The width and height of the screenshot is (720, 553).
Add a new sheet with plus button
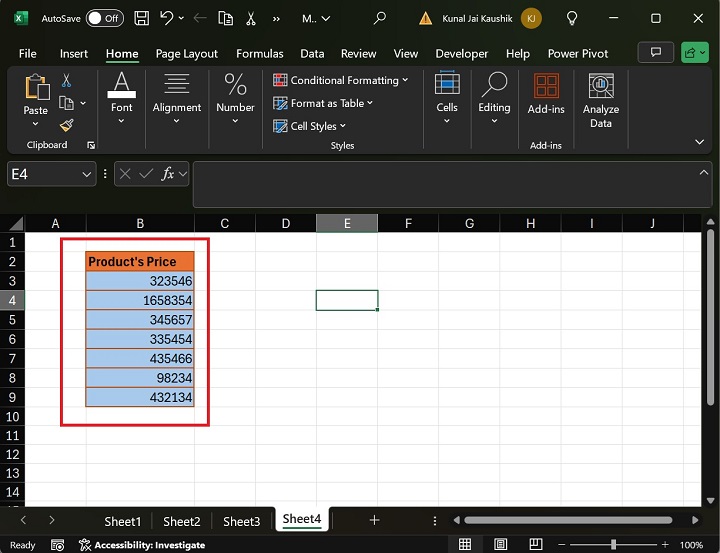pos(374,520)
